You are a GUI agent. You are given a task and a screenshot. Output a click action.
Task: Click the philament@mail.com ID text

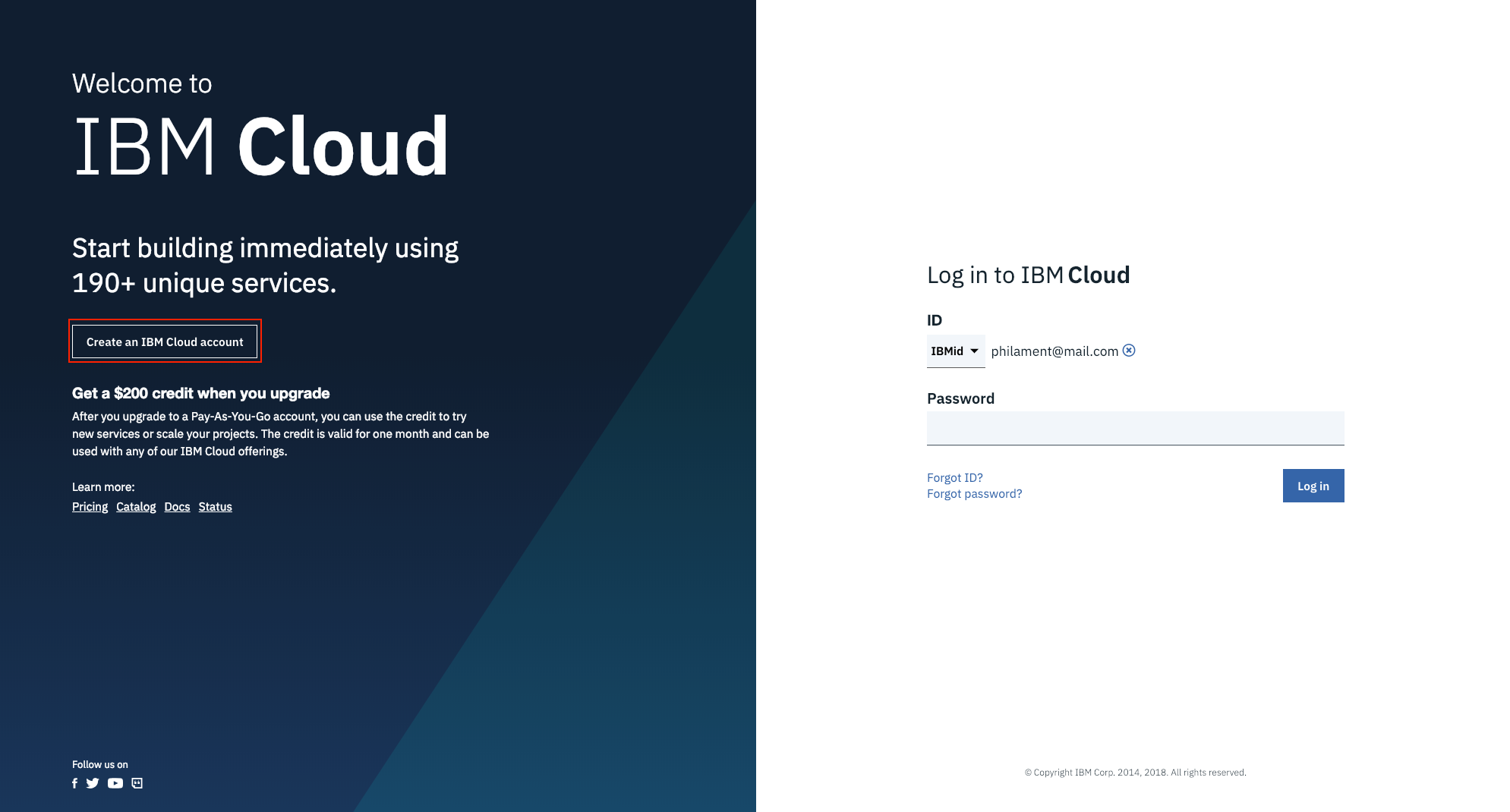point(1054,351)
